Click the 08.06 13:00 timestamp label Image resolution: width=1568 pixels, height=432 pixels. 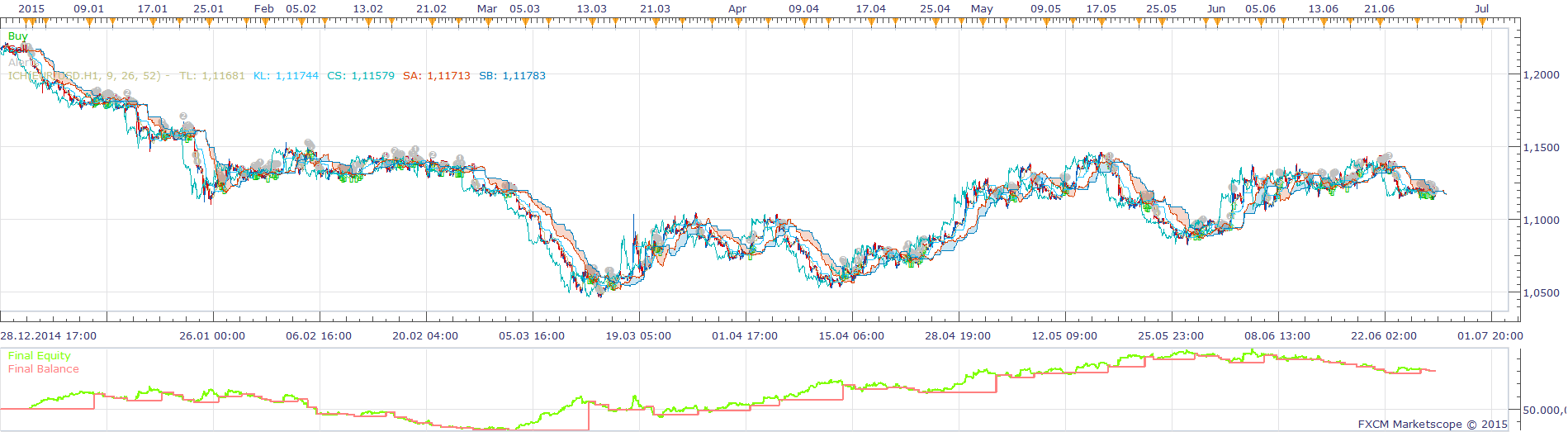[1277, 336]
